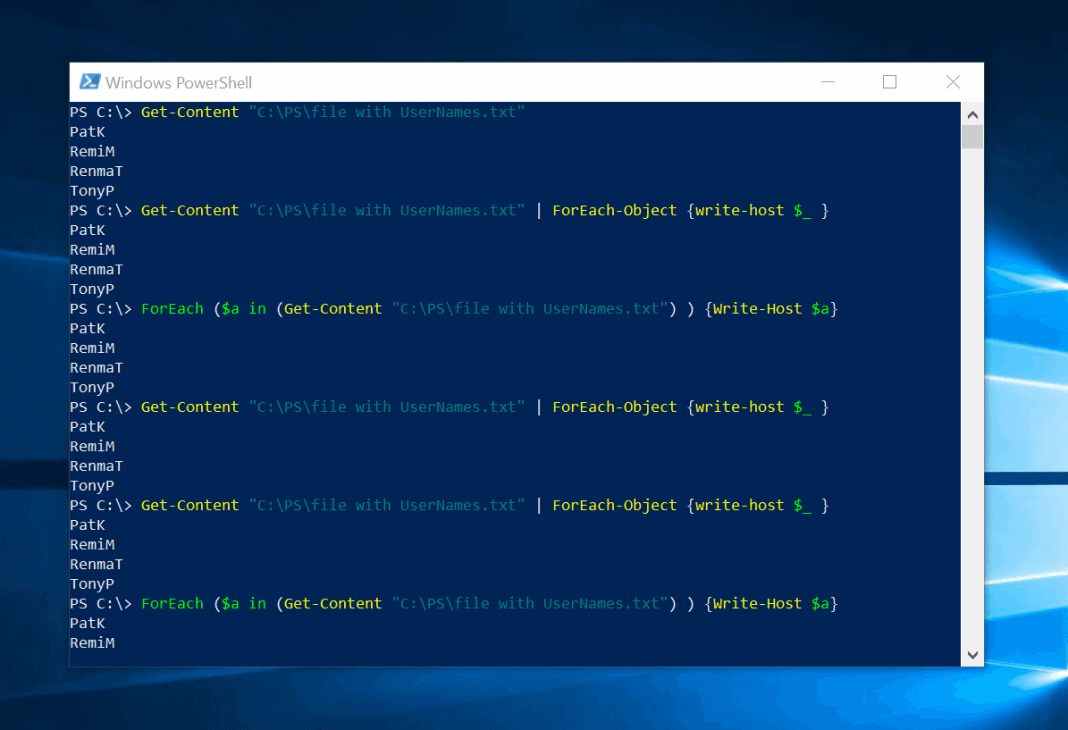Click the RenmaT username output

tap(96, 170)
